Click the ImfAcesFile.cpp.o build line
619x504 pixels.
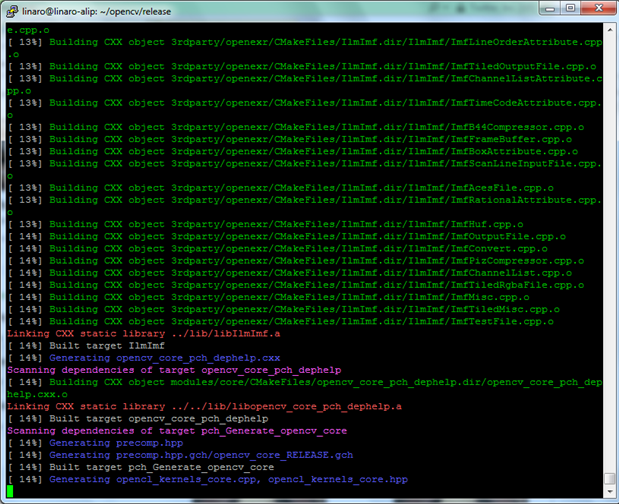pos(280,188)
